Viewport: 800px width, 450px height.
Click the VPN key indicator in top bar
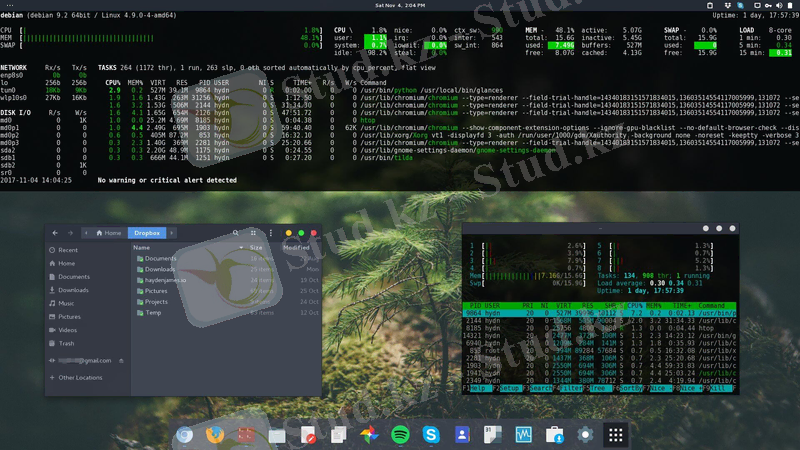pyautogui.click(x=768, y=5)
